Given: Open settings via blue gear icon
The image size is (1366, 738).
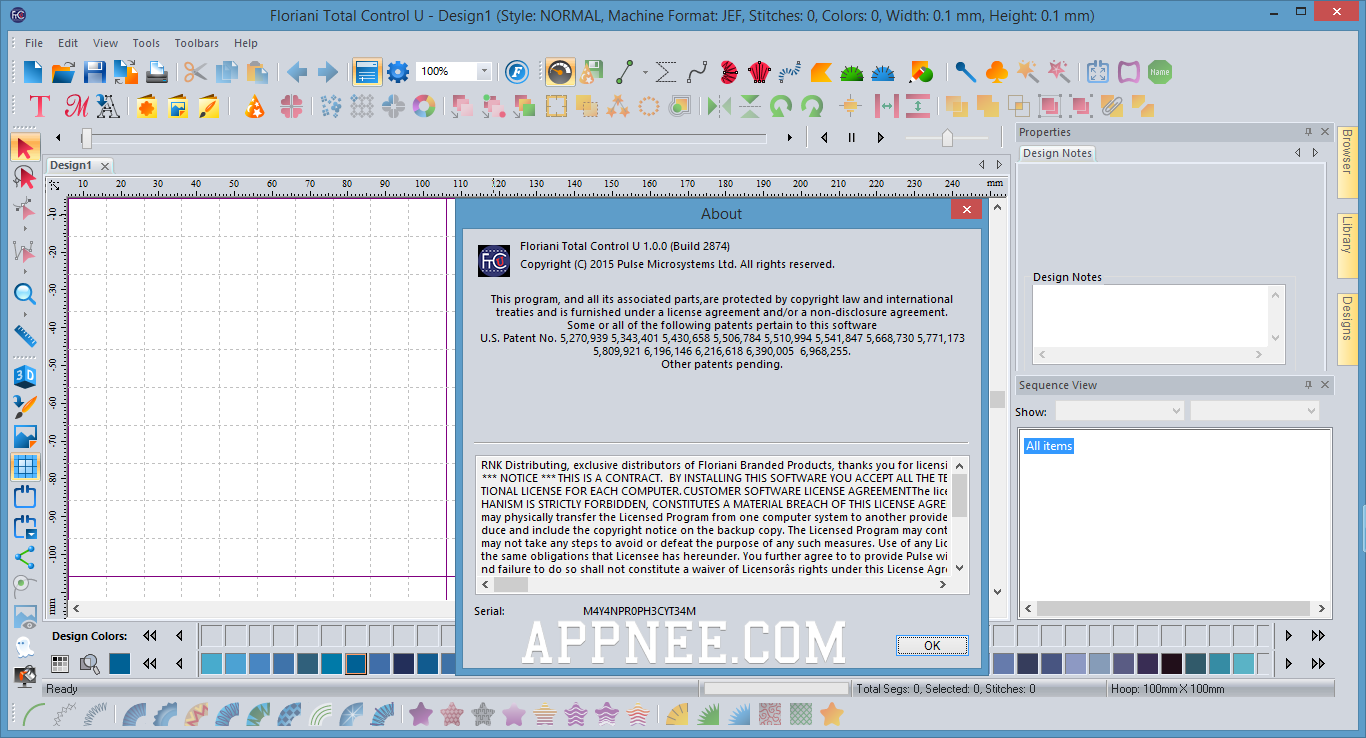Looking at the screenshot, I should (398, 72).
